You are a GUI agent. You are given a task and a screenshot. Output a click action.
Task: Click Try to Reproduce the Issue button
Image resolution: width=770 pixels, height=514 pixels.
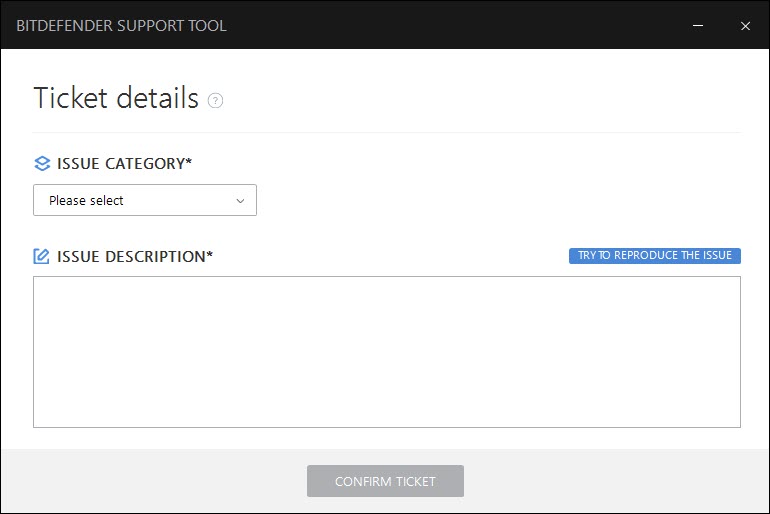tap(655, 256)
